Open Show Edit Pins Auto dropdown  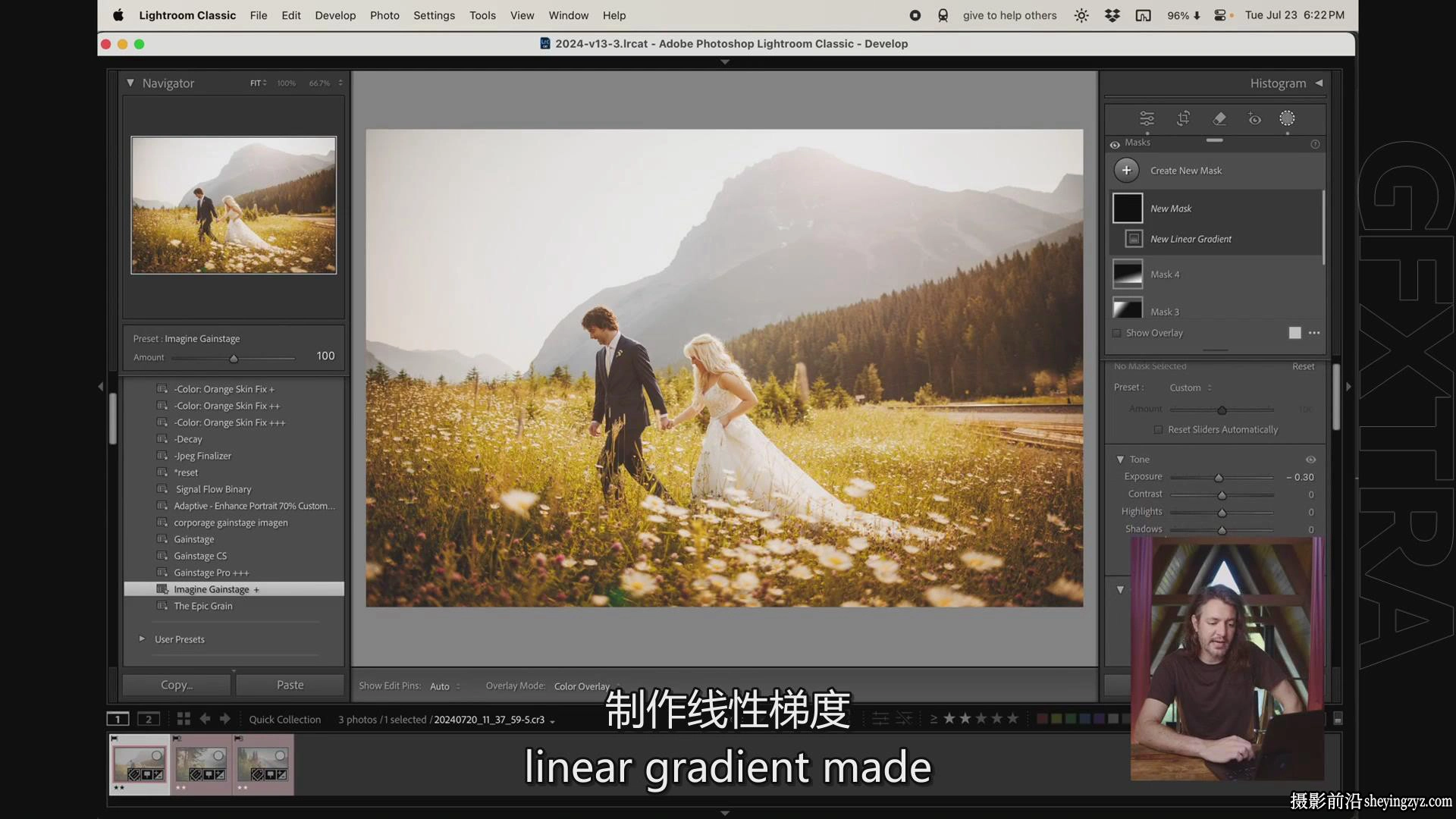point(445,686)
